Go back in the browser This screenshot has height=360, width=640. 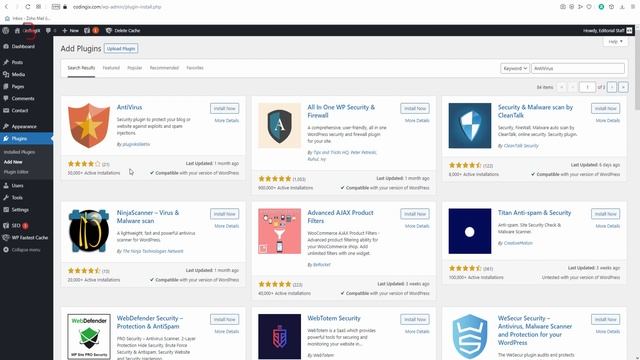(x=6, y=7)
